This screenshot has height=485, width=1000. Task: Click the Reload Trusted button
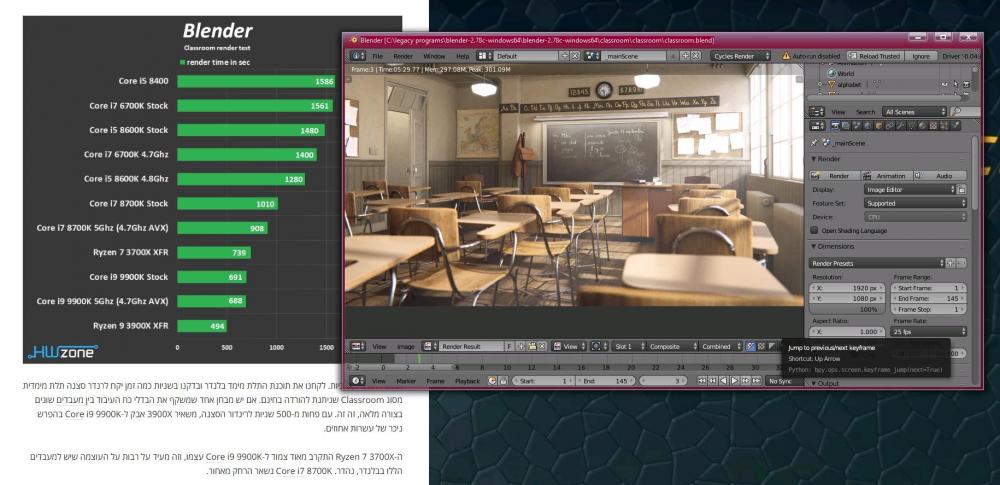click(876, 56)
